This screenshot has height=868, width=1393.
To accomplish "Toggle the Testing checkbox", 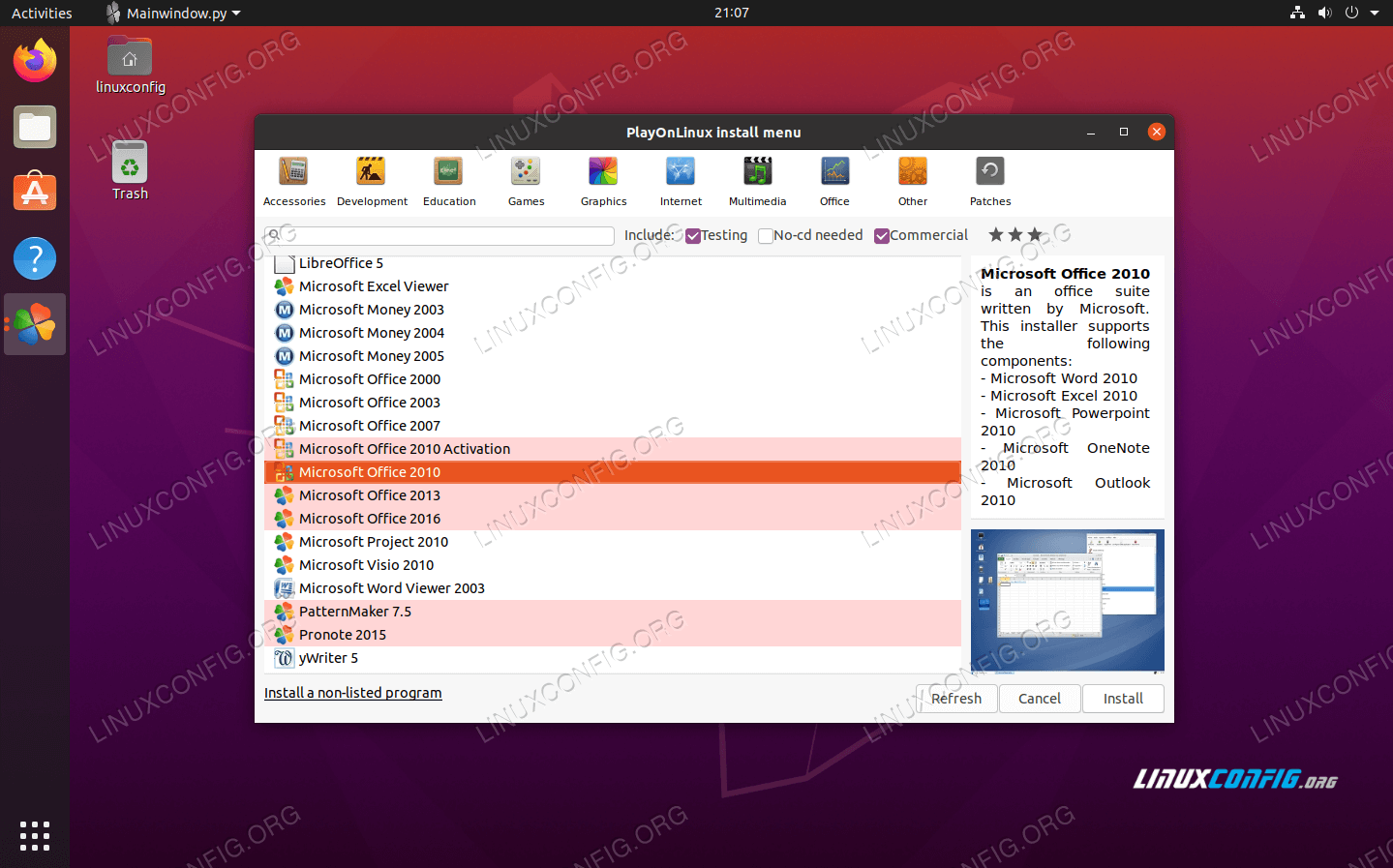I will pos(693,236).
